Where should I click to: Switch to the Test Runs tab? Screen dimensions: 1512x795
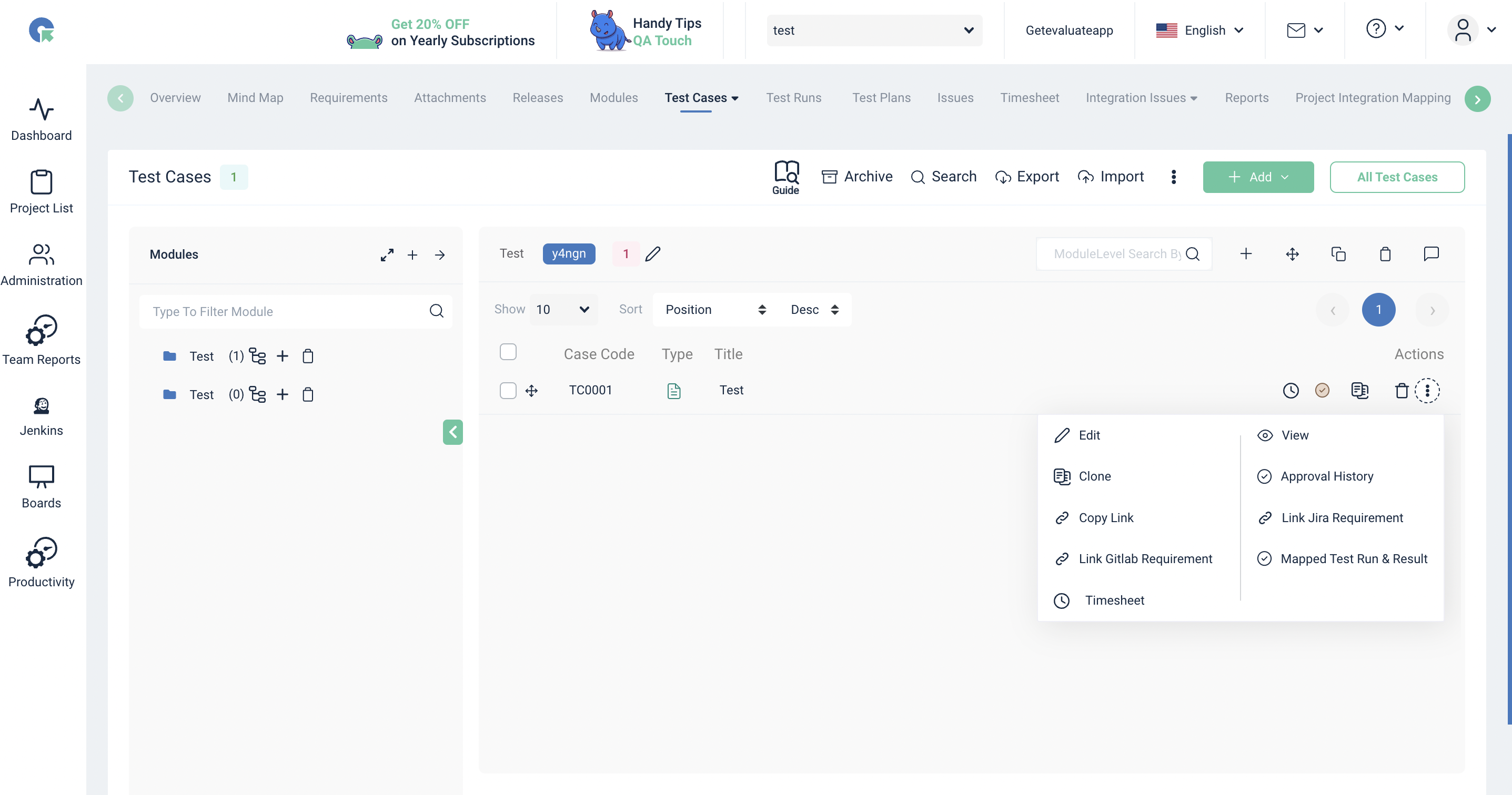click(793, 98)
